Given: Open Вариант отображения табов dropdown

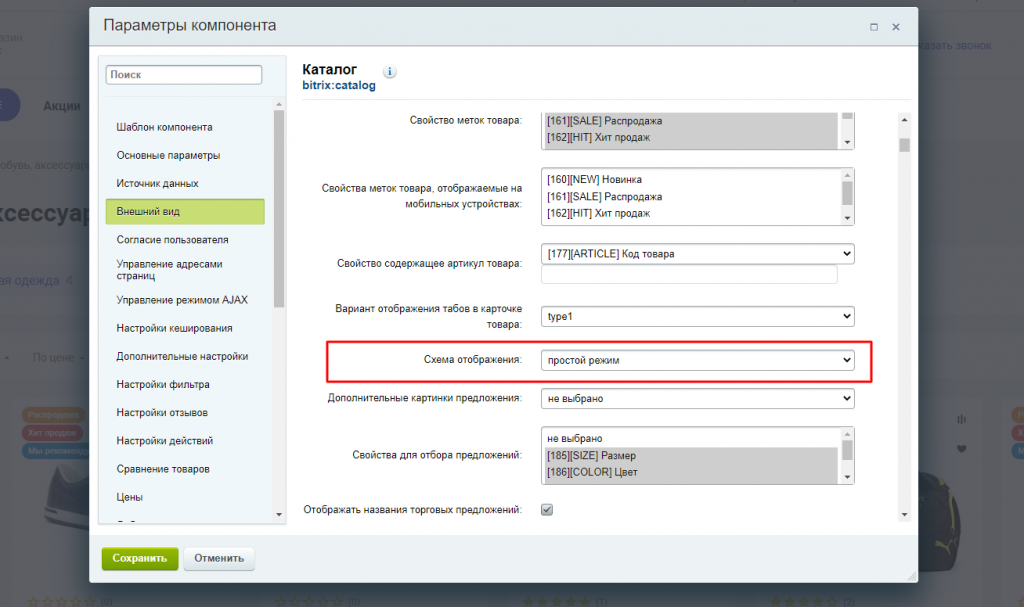Looking at the screenshot, I should [x=697, y=316].
